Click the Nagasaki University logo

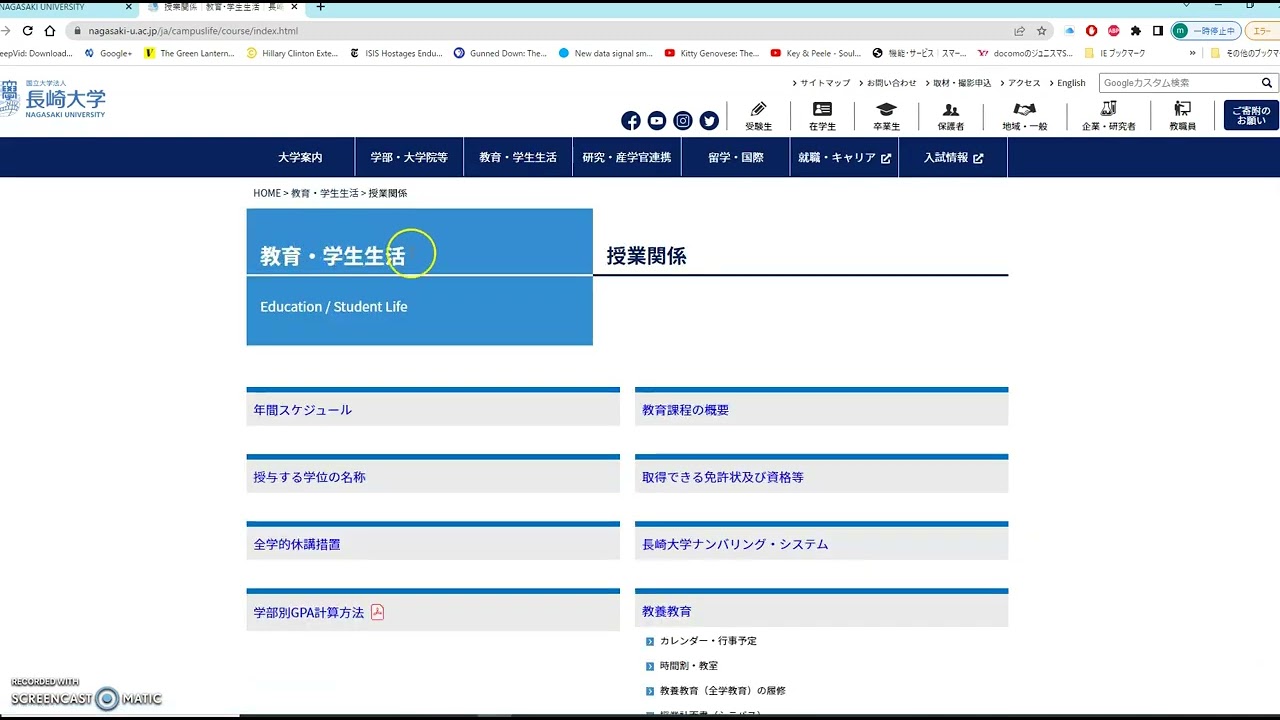point(53,99)
